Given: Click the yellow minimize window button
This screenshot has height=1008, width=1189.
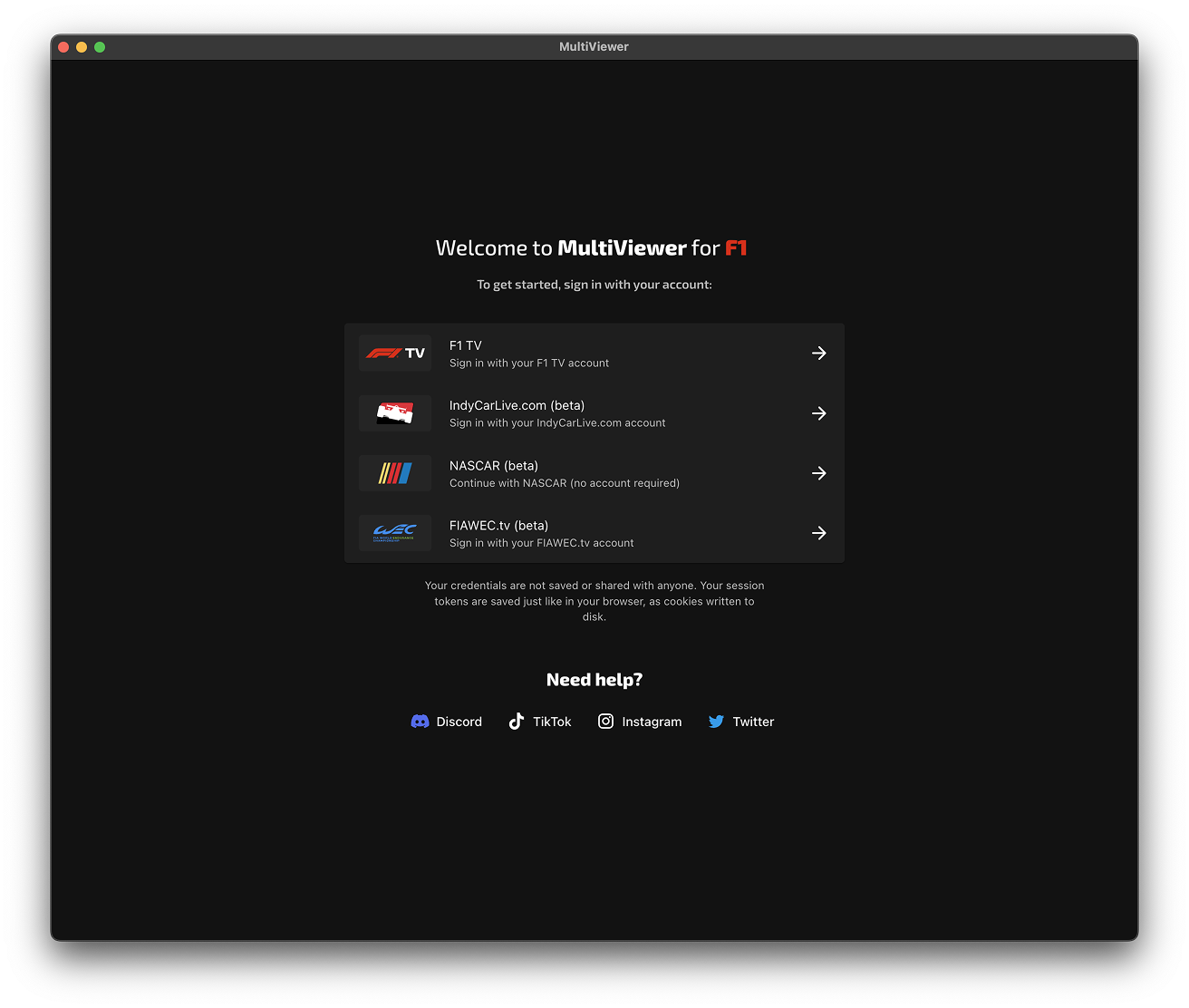Looking at the screenshot, I should click(x=82, y=46).
